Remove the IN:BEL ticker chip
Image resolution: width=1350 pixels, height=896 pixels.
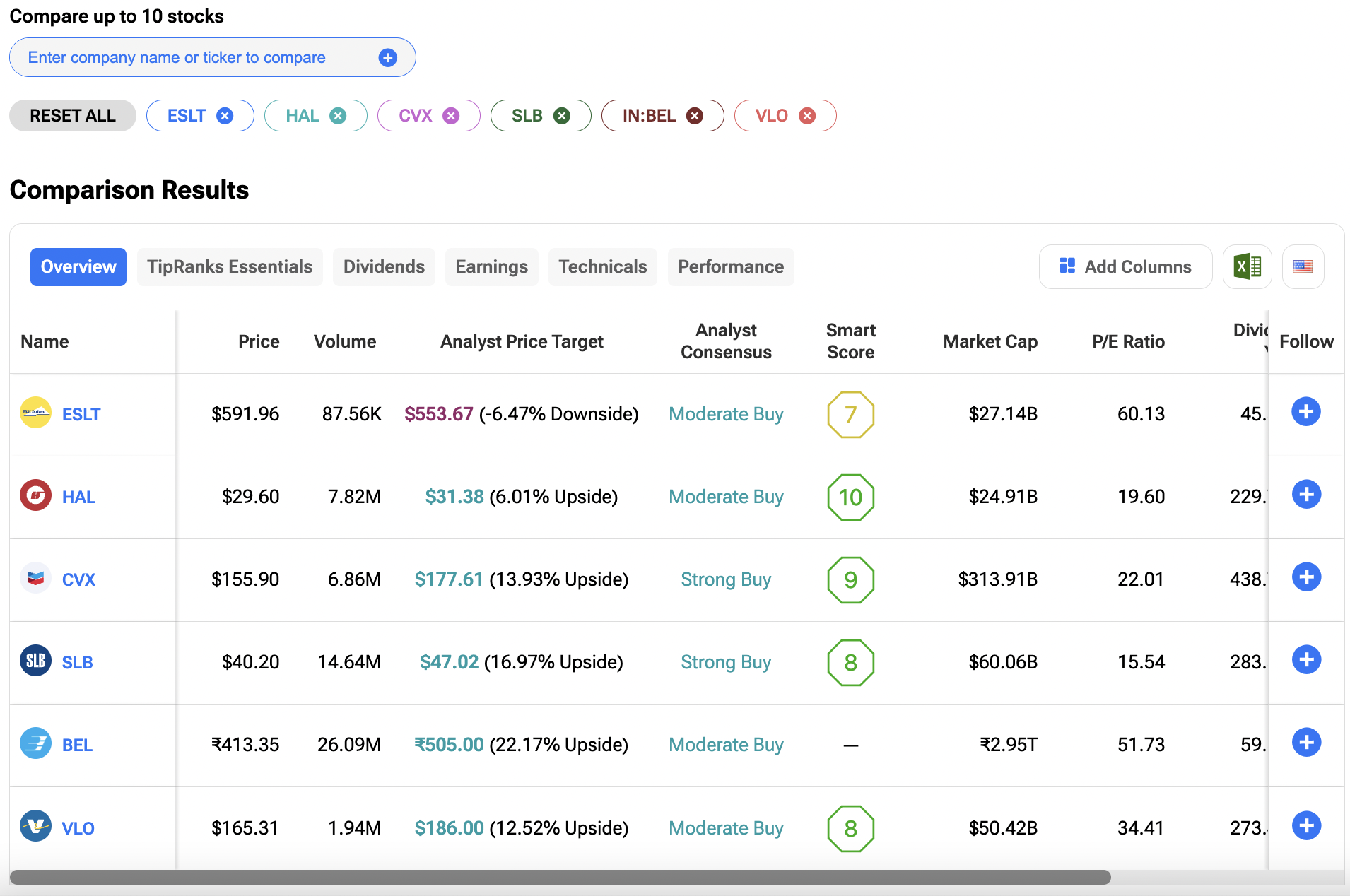[695, 116]
